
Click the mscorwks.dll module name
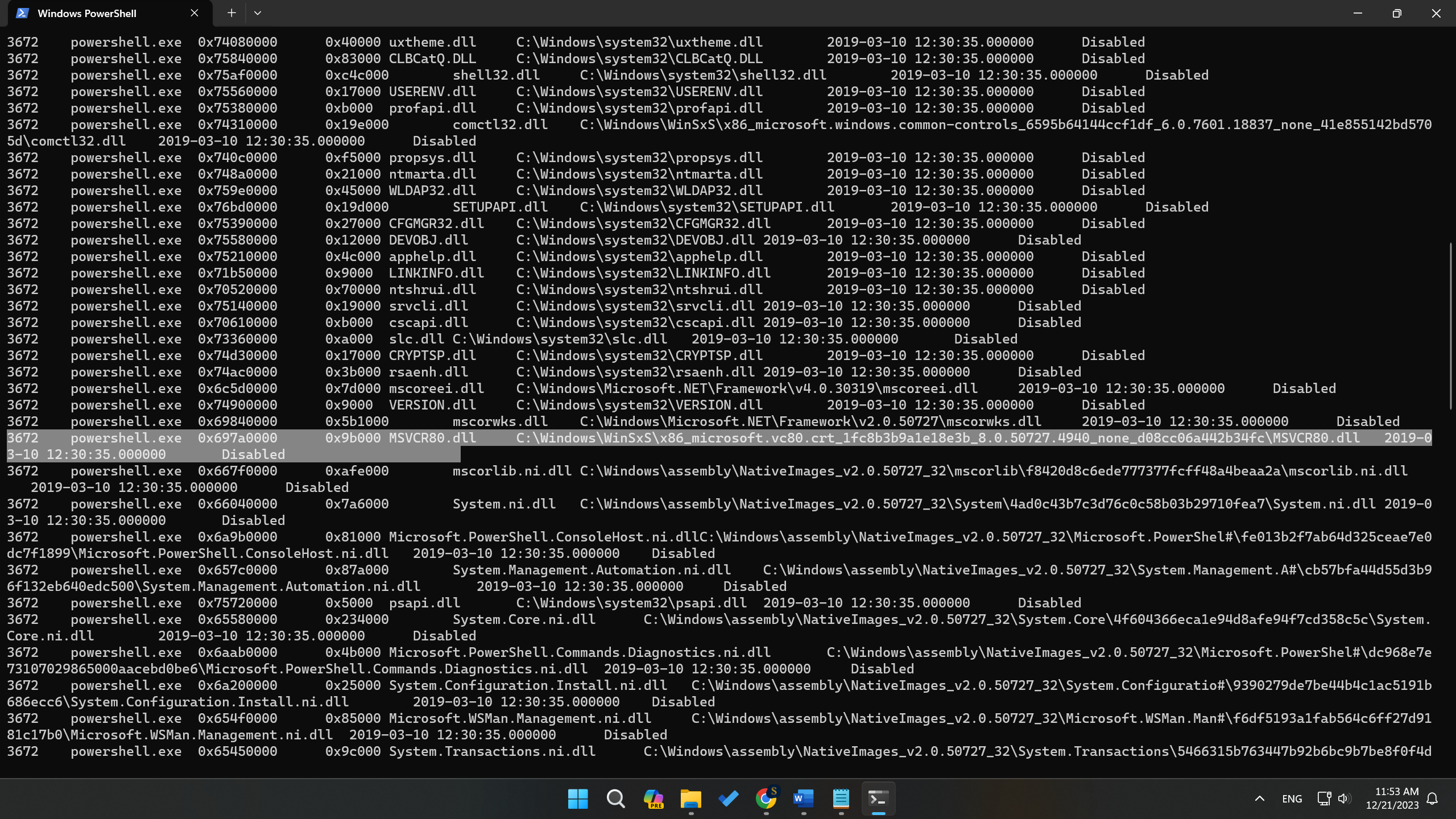pyautogui.click(x=500, y=421)
